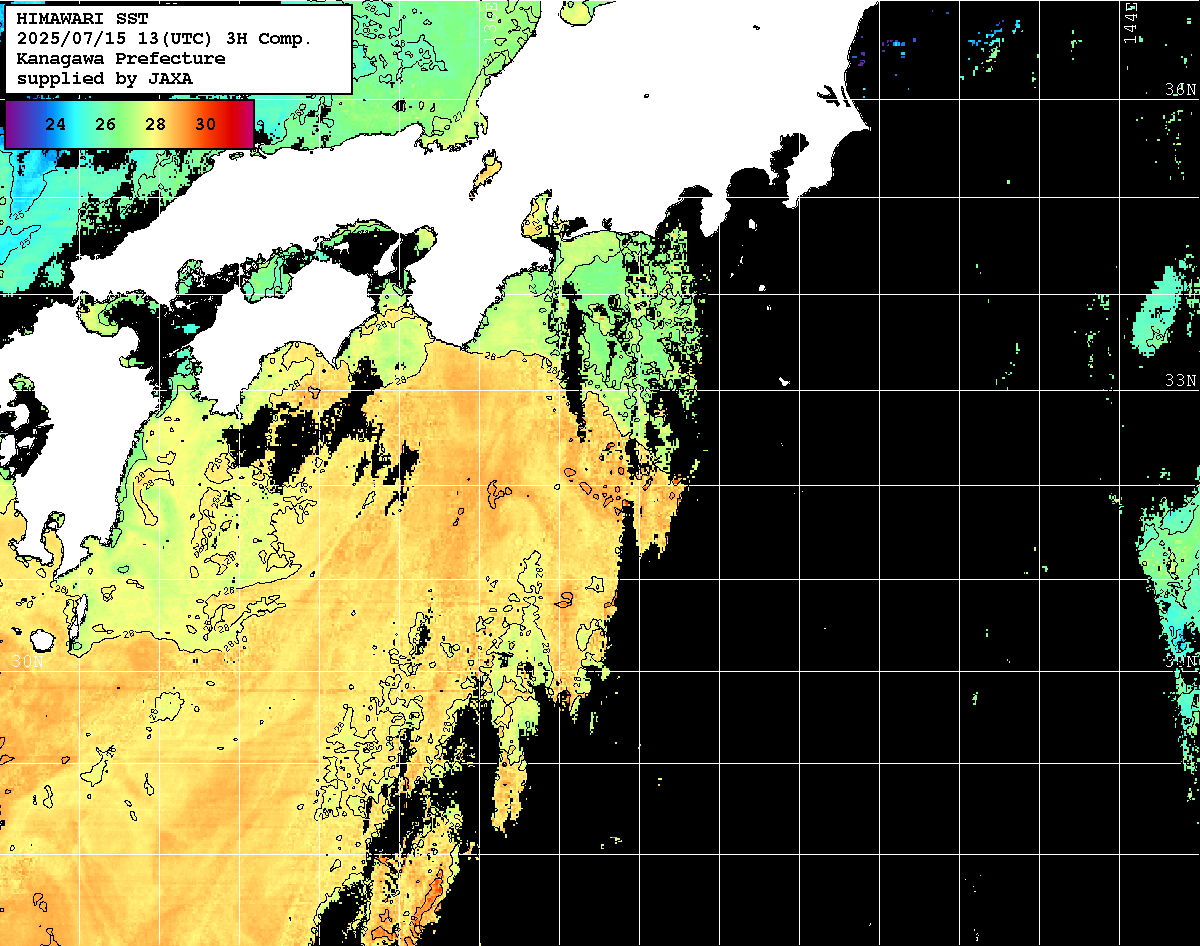1200x946 pixels.
Task: Click the '28' value on the legend
Action: coord(156,125)
